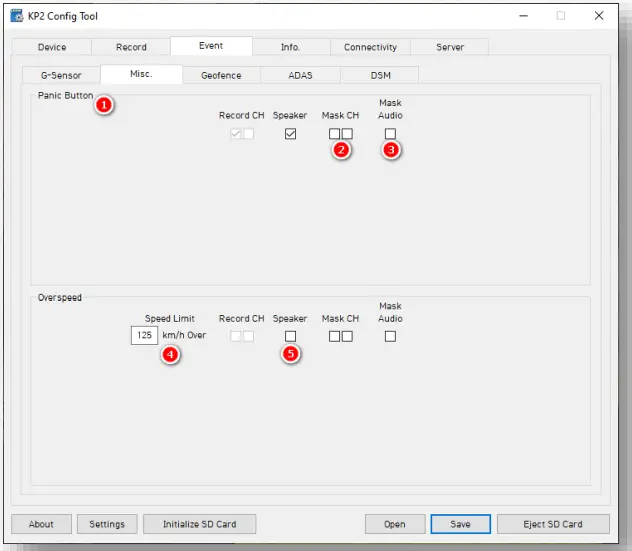The image size is (632, 551).
Task: Switch to the Server tab
Action: tap(450, 47)
